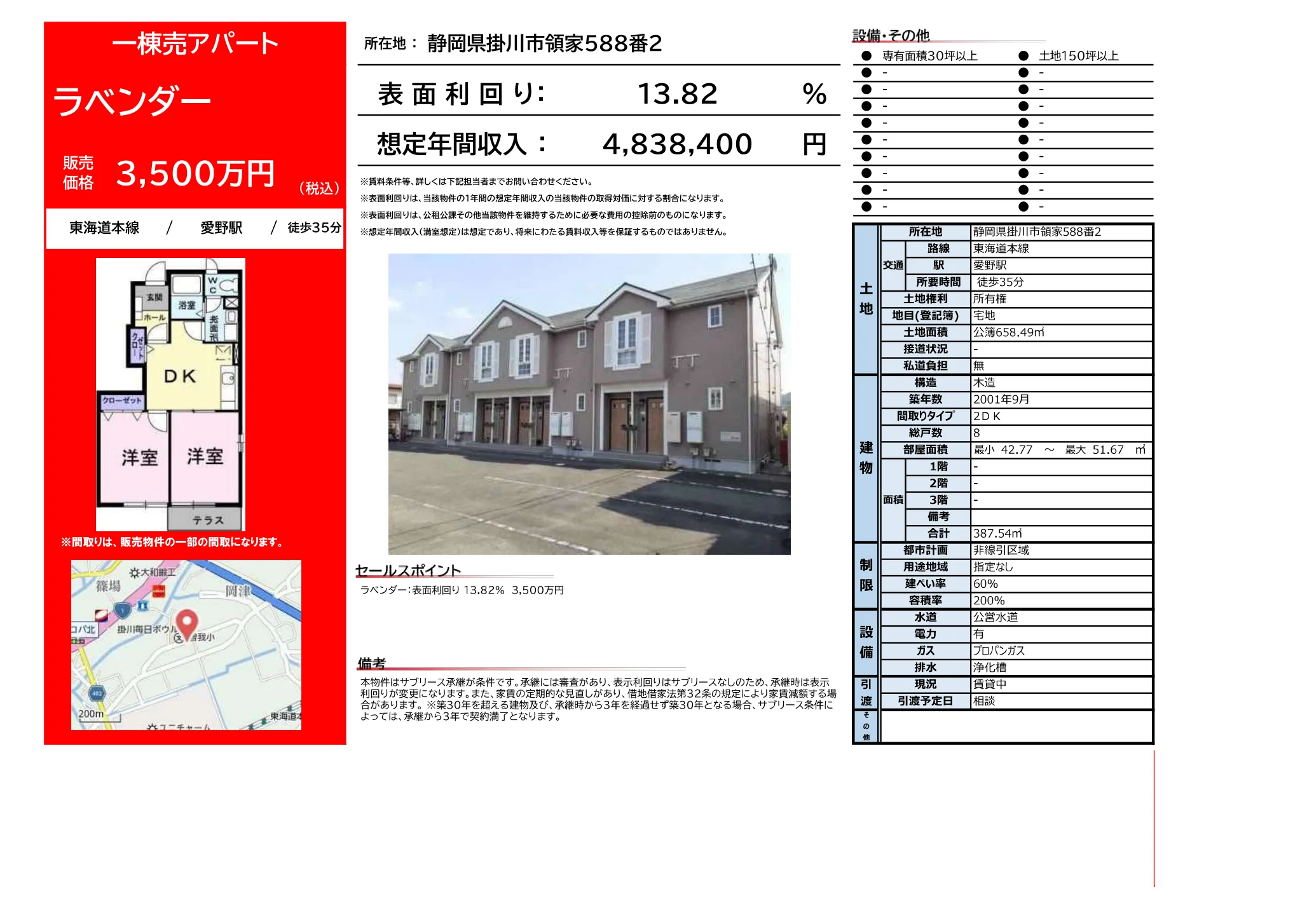Click the 間取りタイプ row label
The height and width of the screenshot is (924, 1307).
[926, 416]
